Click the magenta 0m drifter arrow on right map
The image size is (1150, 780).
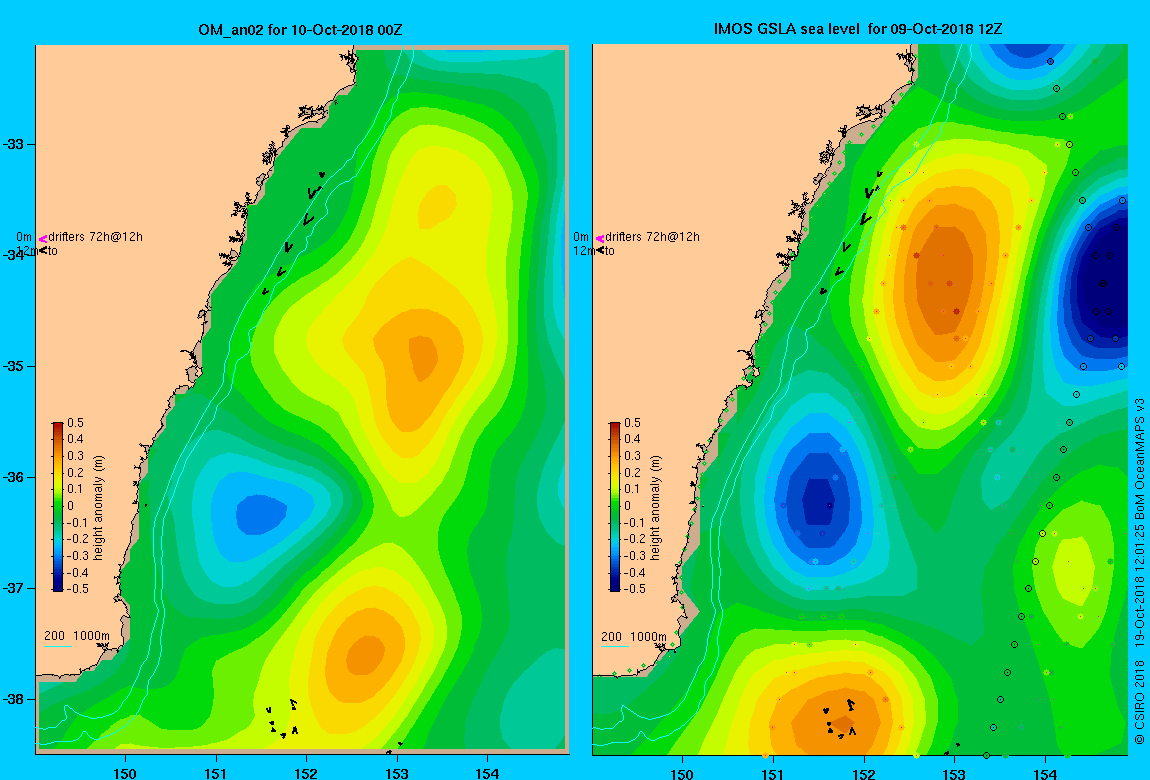pyautogui.click(x=600, y=238)
